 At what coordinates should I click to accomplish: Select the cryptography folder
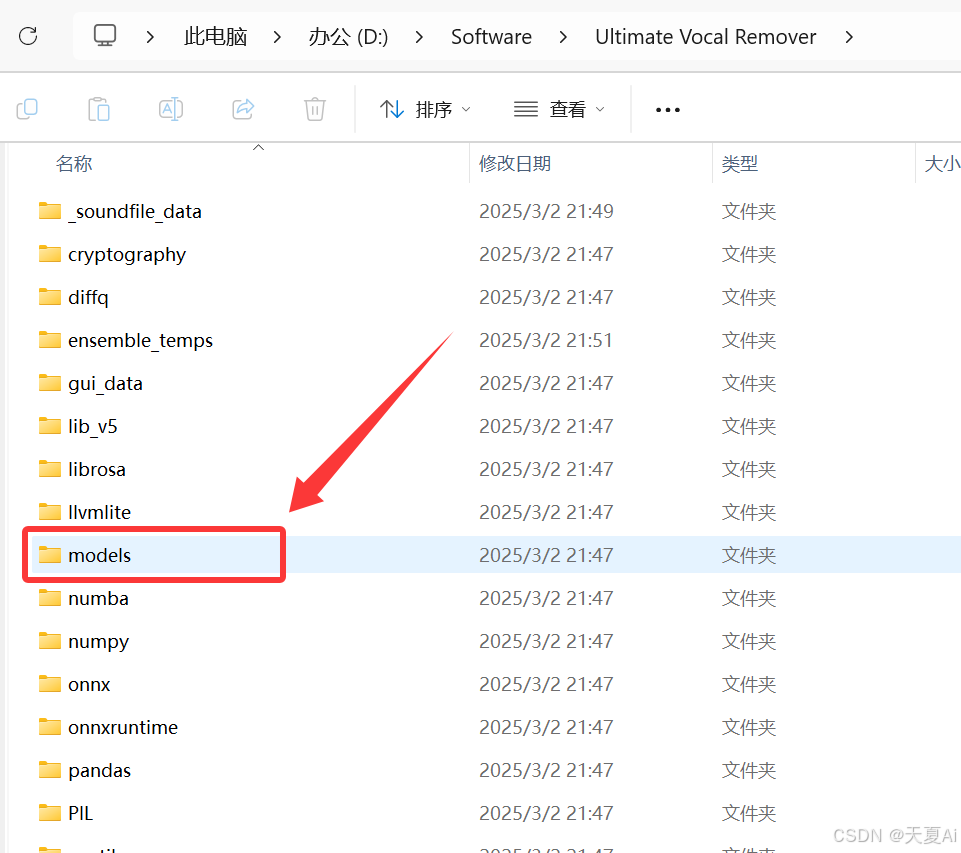(x=127, y=254)
